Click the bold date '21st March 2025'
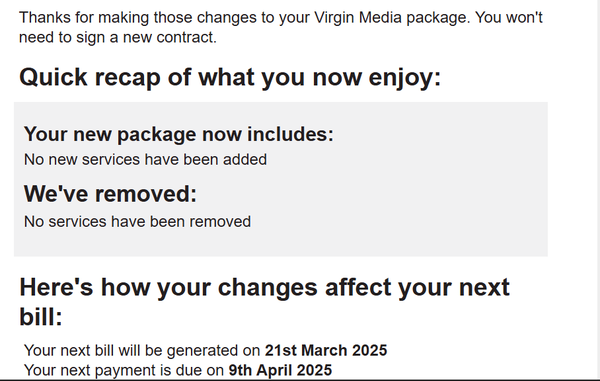The height and width of the screenshot is (381, 600). (x=326, y=350)
